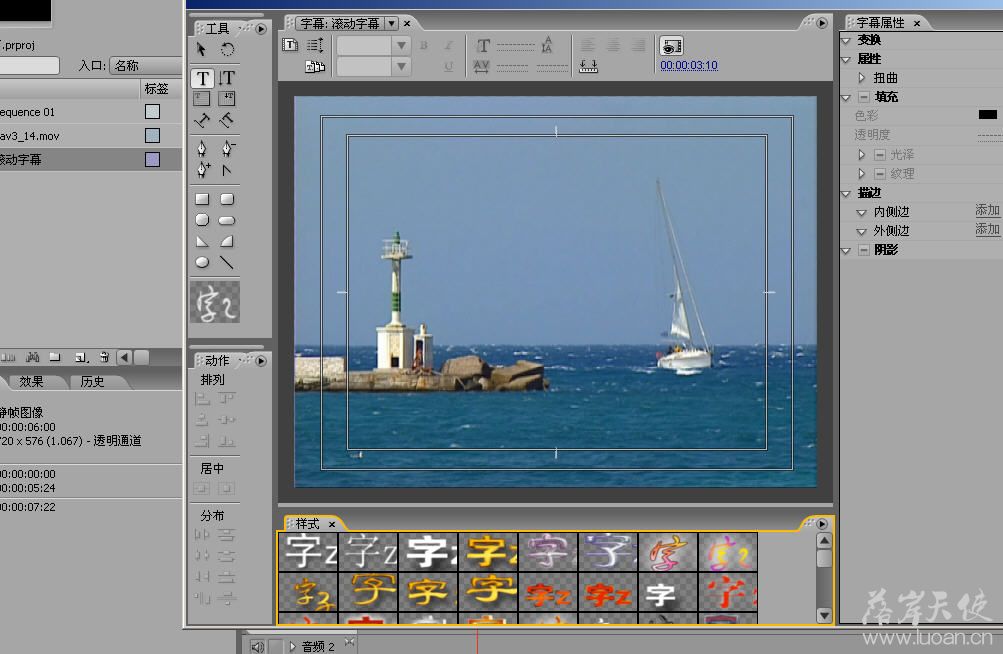The width and height of the screenshot is (1003, 654).
Task: Open the font family dropdown
Action: click(x=401, y=45)
